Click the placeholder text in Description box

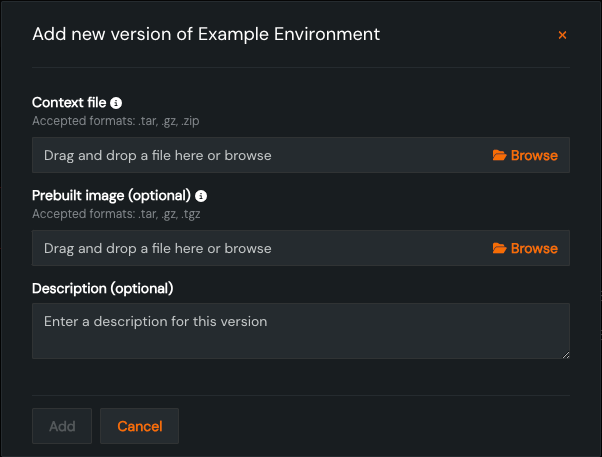coord(156,322)
